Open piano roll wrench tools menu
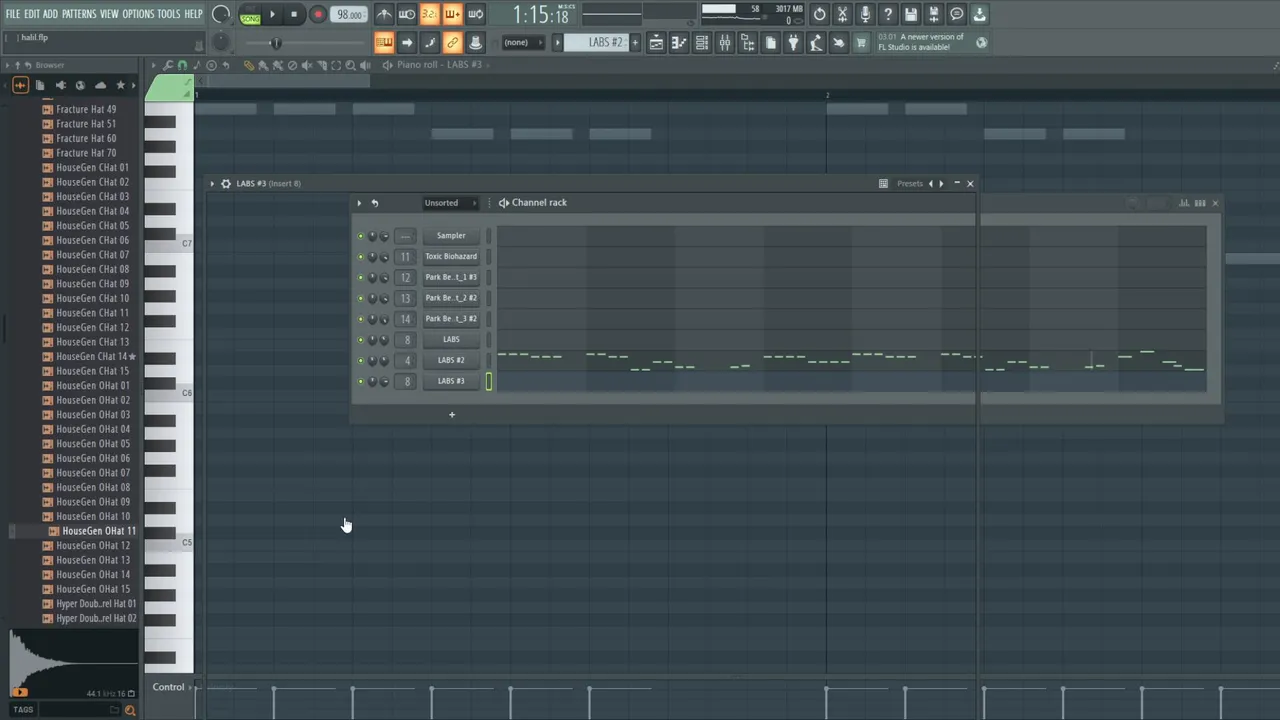This screenshot has height=720, width=1280. click(x=167, y=65)
